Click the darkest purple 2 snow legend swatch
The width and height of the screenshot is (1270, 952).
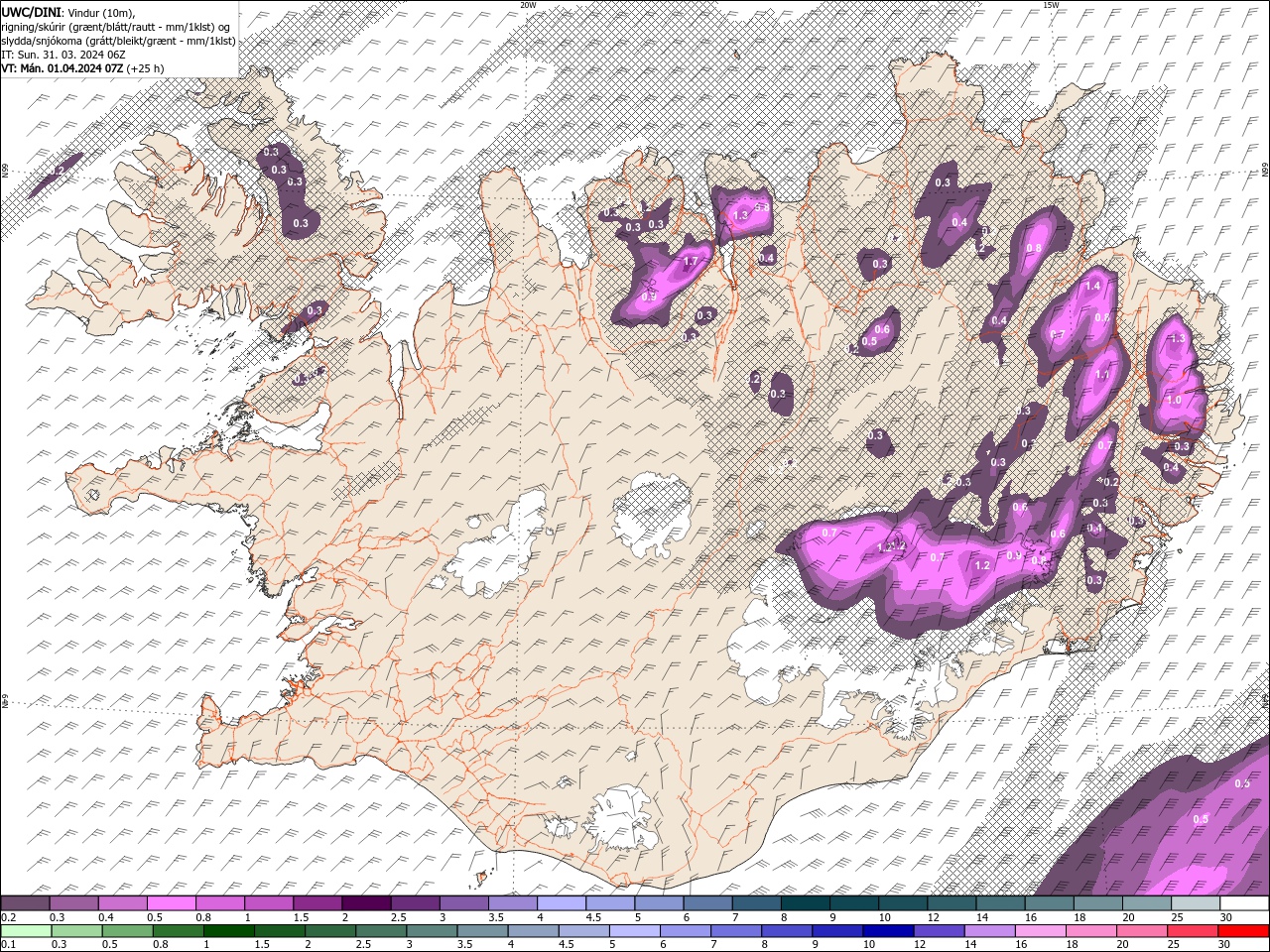(x=366, y=903)
